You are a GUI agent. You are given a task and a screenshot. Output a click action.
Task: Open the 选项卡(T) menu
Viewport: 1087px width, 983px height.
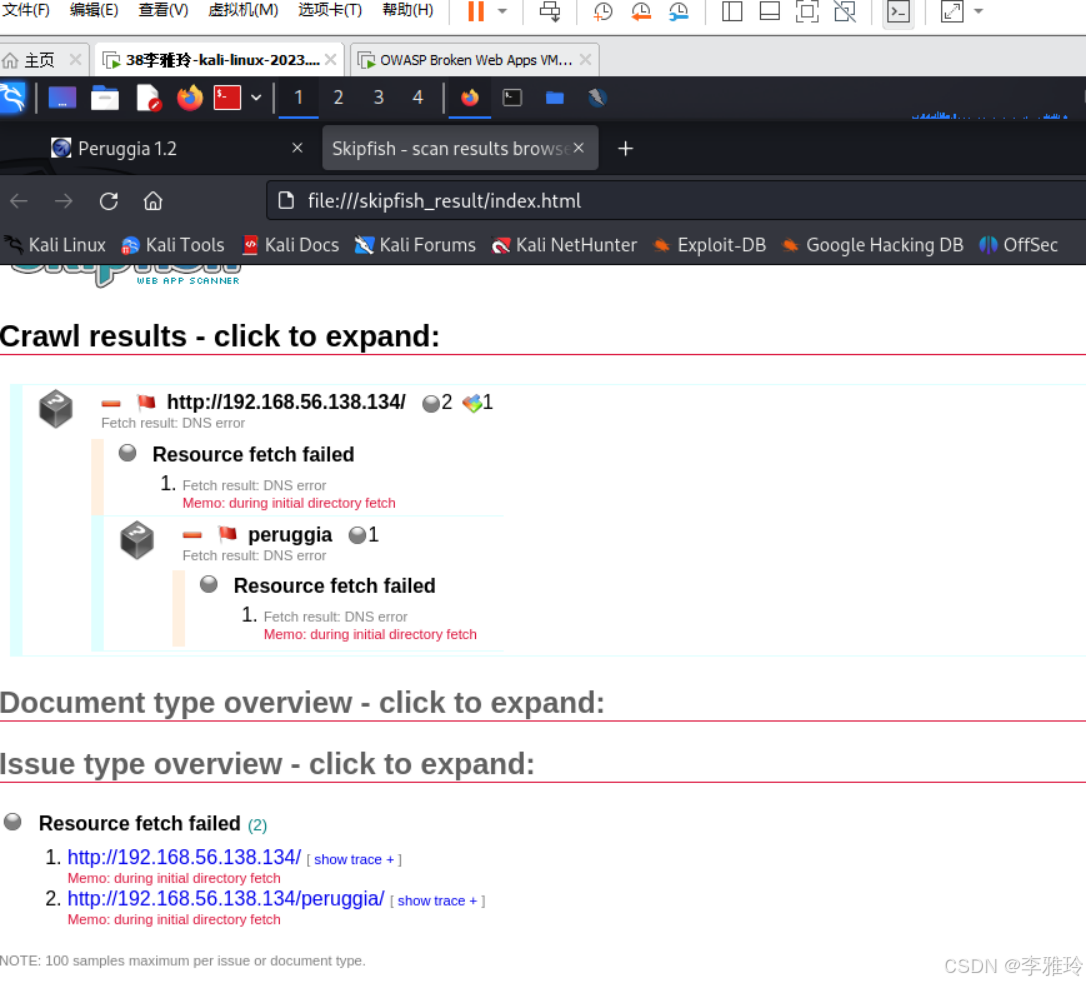click(330, 10)
